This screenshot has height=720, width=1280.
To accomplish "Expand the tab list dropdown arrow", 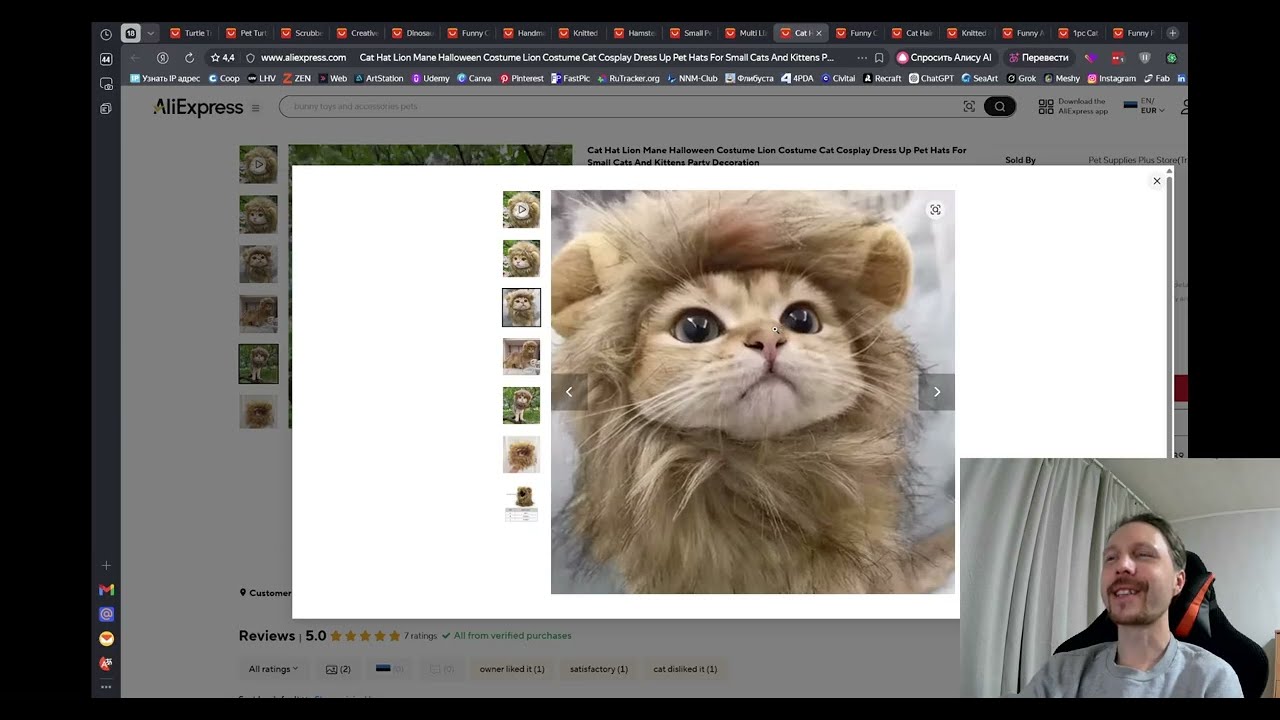I will (151, 33).
